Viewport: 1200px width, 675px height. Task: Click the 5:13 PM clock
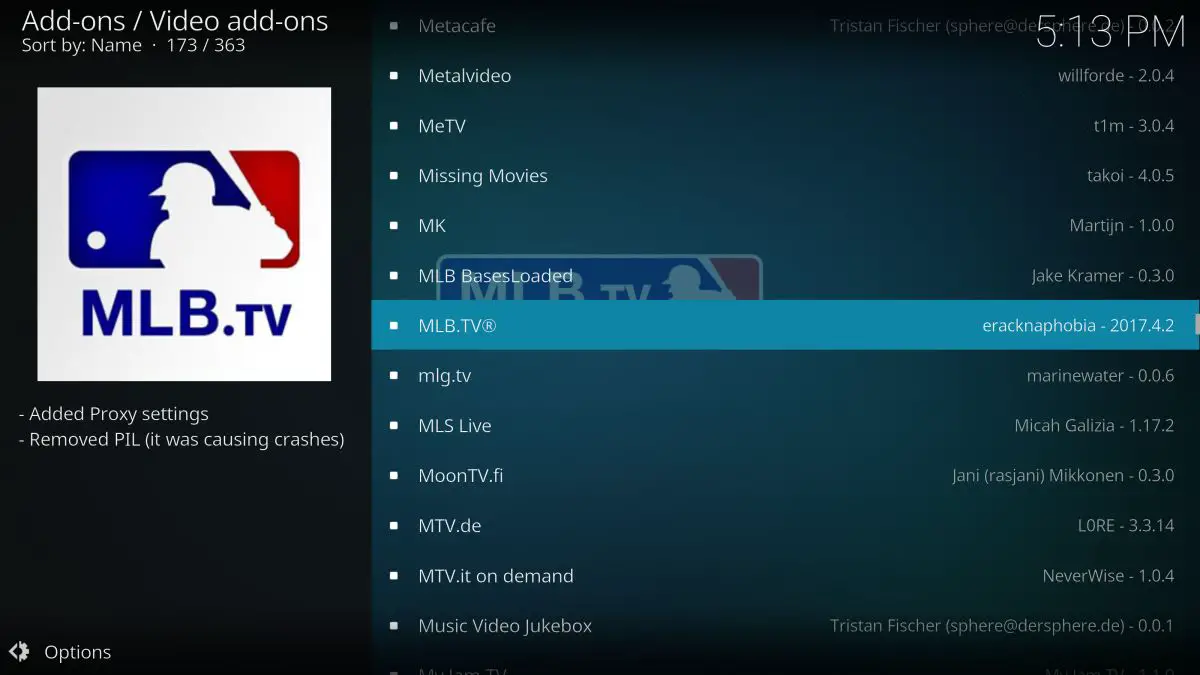pyautogui.click(x=1110, y=32)
